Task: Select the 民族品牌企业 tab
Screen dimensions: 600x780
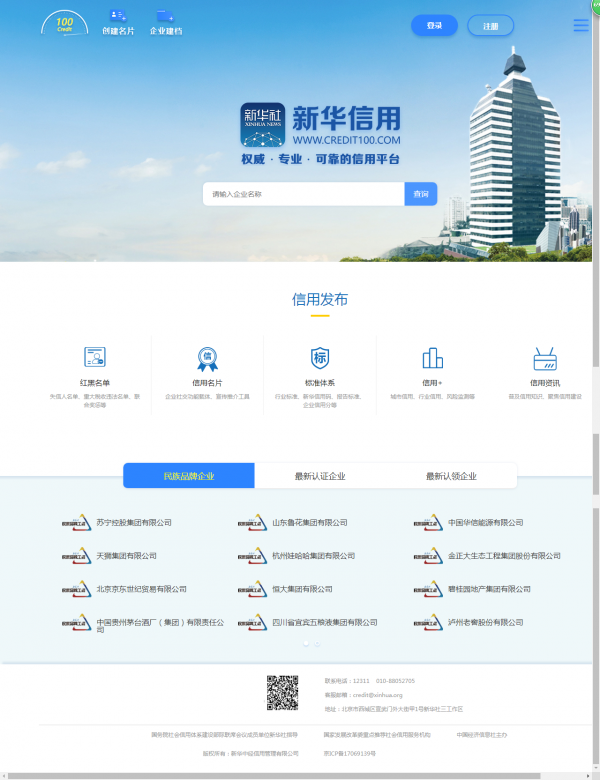Action: 189,476
